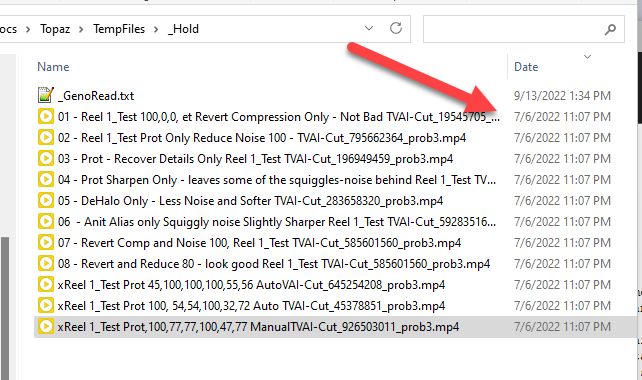The image size is (642, 380).
Task: Select 08 - Revert and Reduce 80 - look good file
Action: point(274,264)
